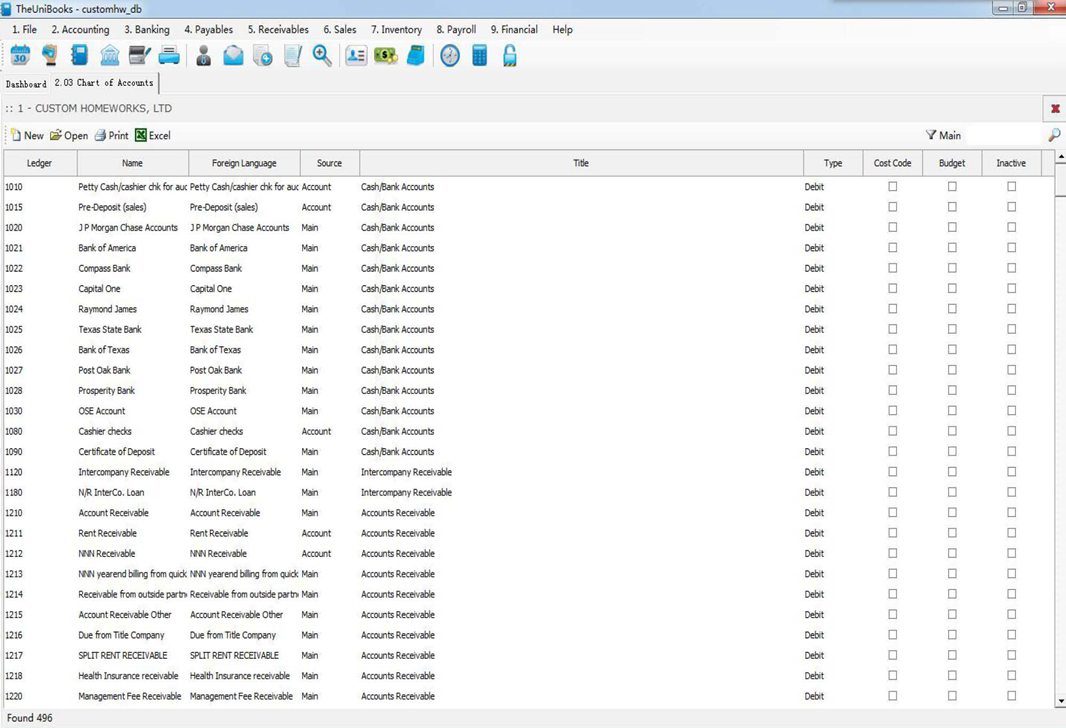Click the clock icon in the toolbar
The height and width of the screenshot is (728, 1066).
[x=450, y=56]
